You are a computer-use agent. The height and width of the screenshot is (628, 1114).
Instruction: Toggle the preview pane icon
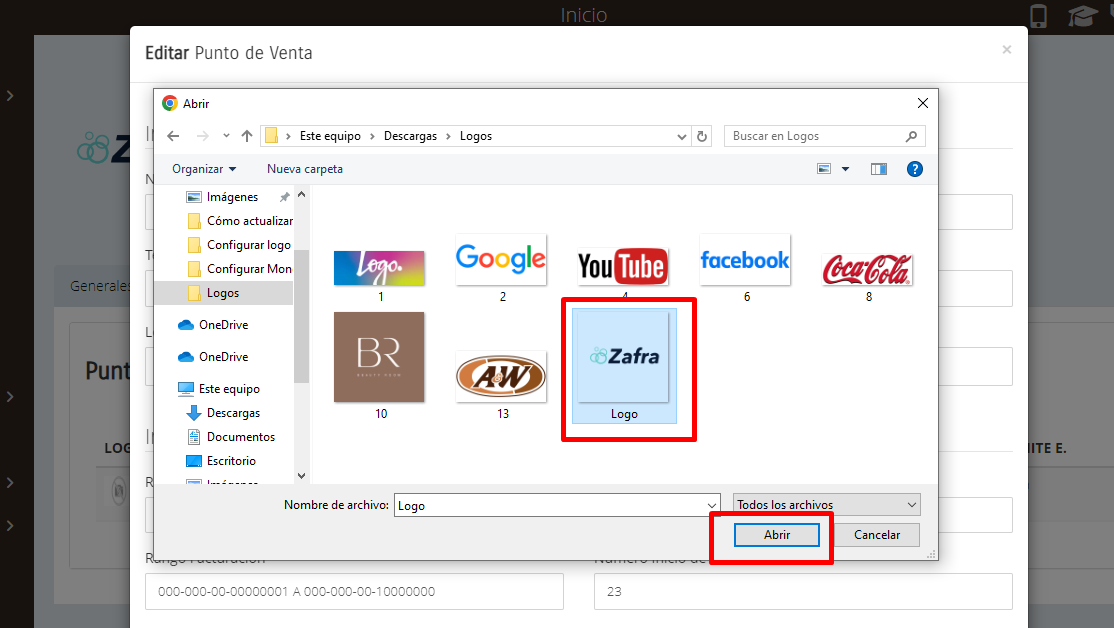tap(879, 169)
